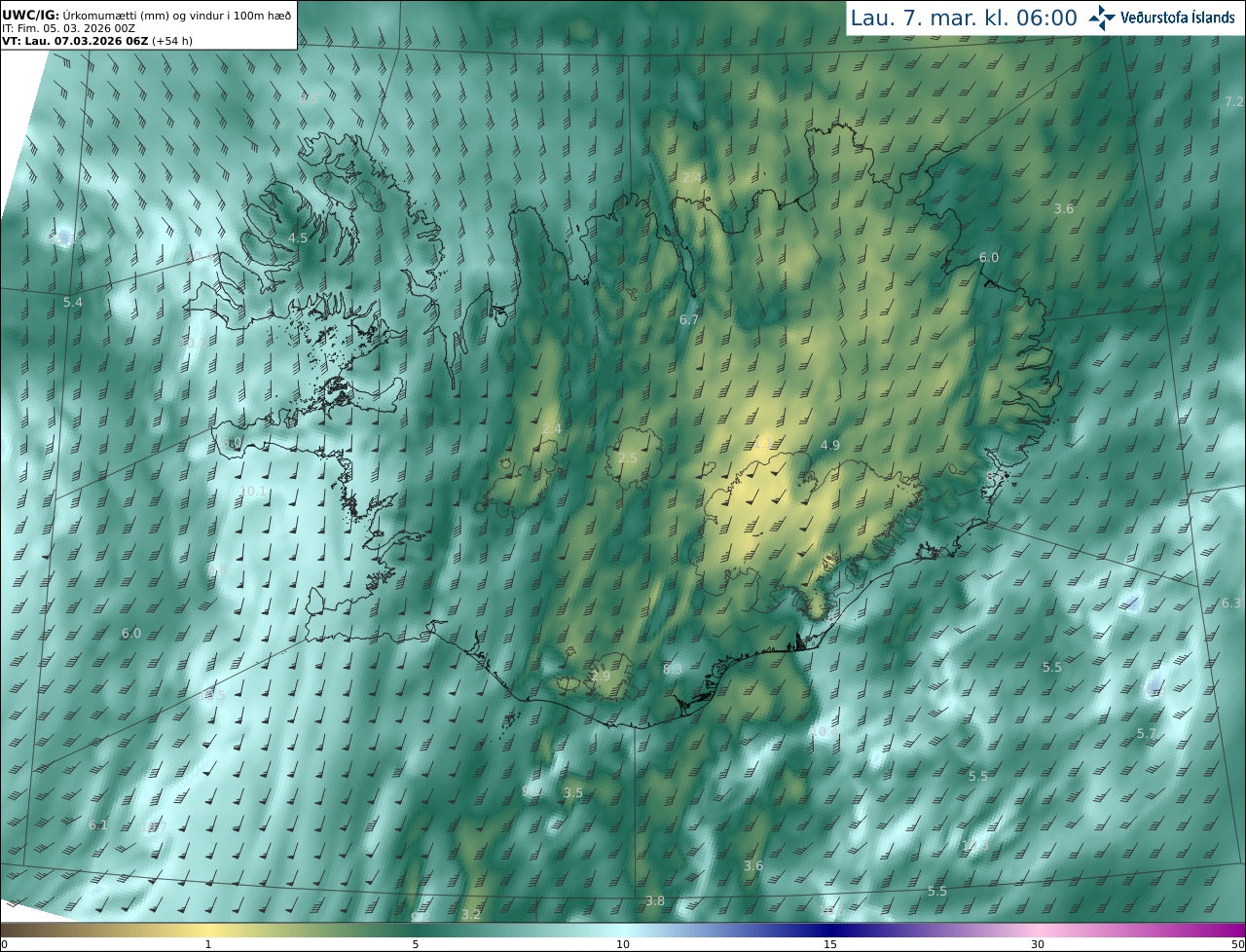Click the color scale label 5
The image size is (1246, 952).
pyautogui.click(x=416, y=944)
